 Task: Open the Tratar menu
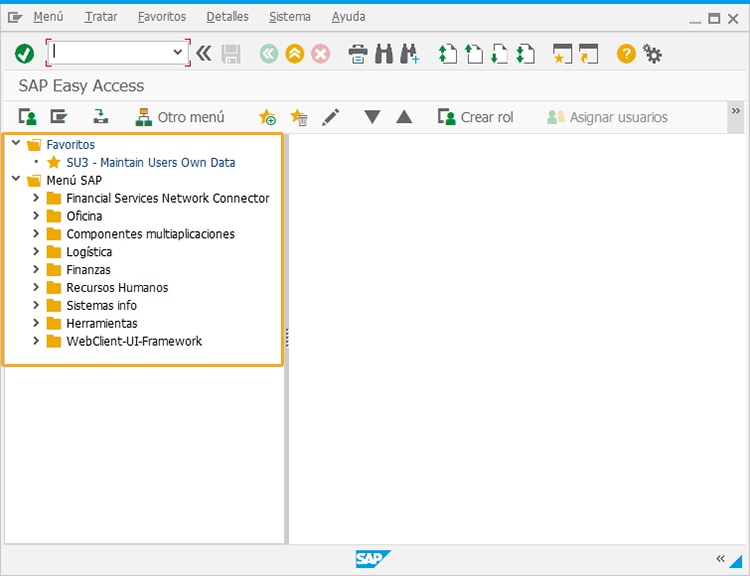(x=101, y=17)
